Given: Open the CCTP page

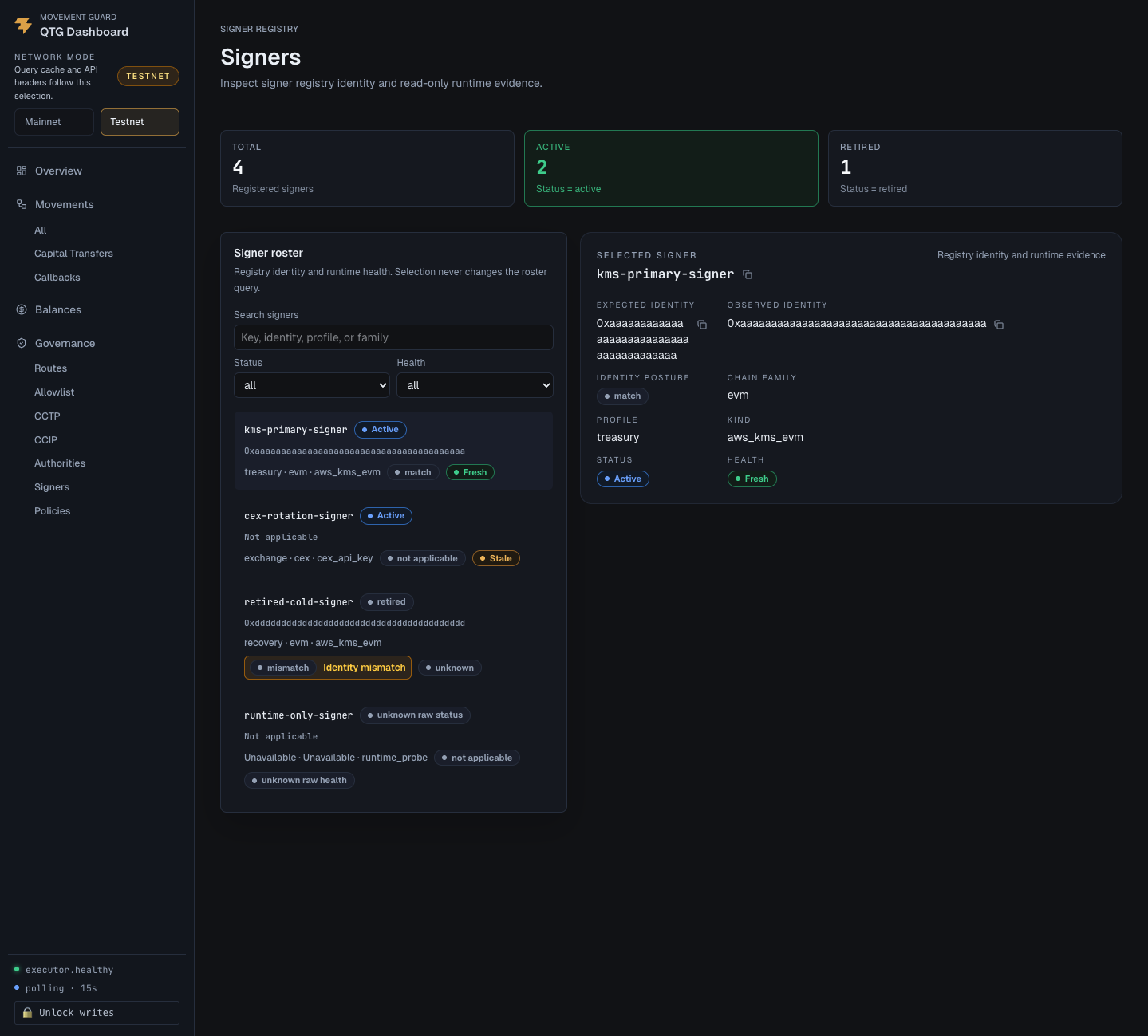Looking at the screenshot, I should pyautogui.click(x=47, y=416).
